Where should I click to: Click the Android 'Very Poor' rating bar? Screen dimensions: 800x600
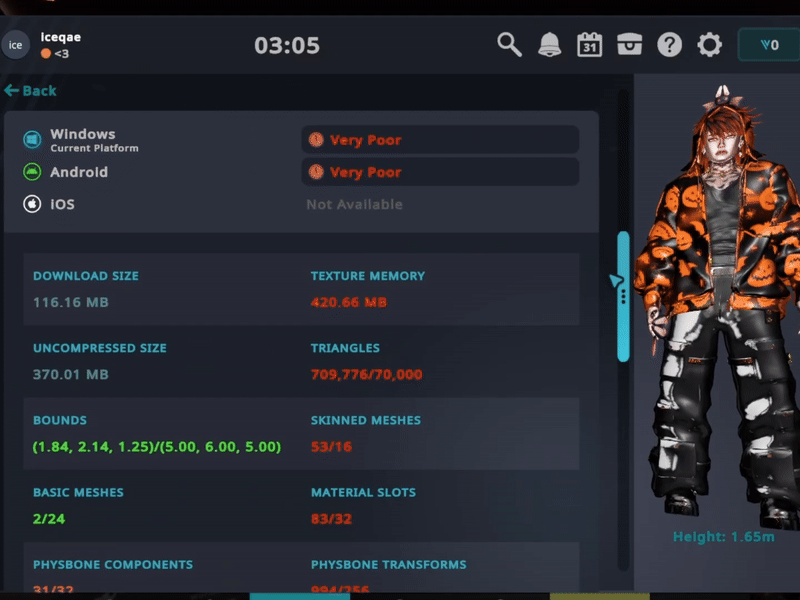pyautogui.click(x=440, y=172)
